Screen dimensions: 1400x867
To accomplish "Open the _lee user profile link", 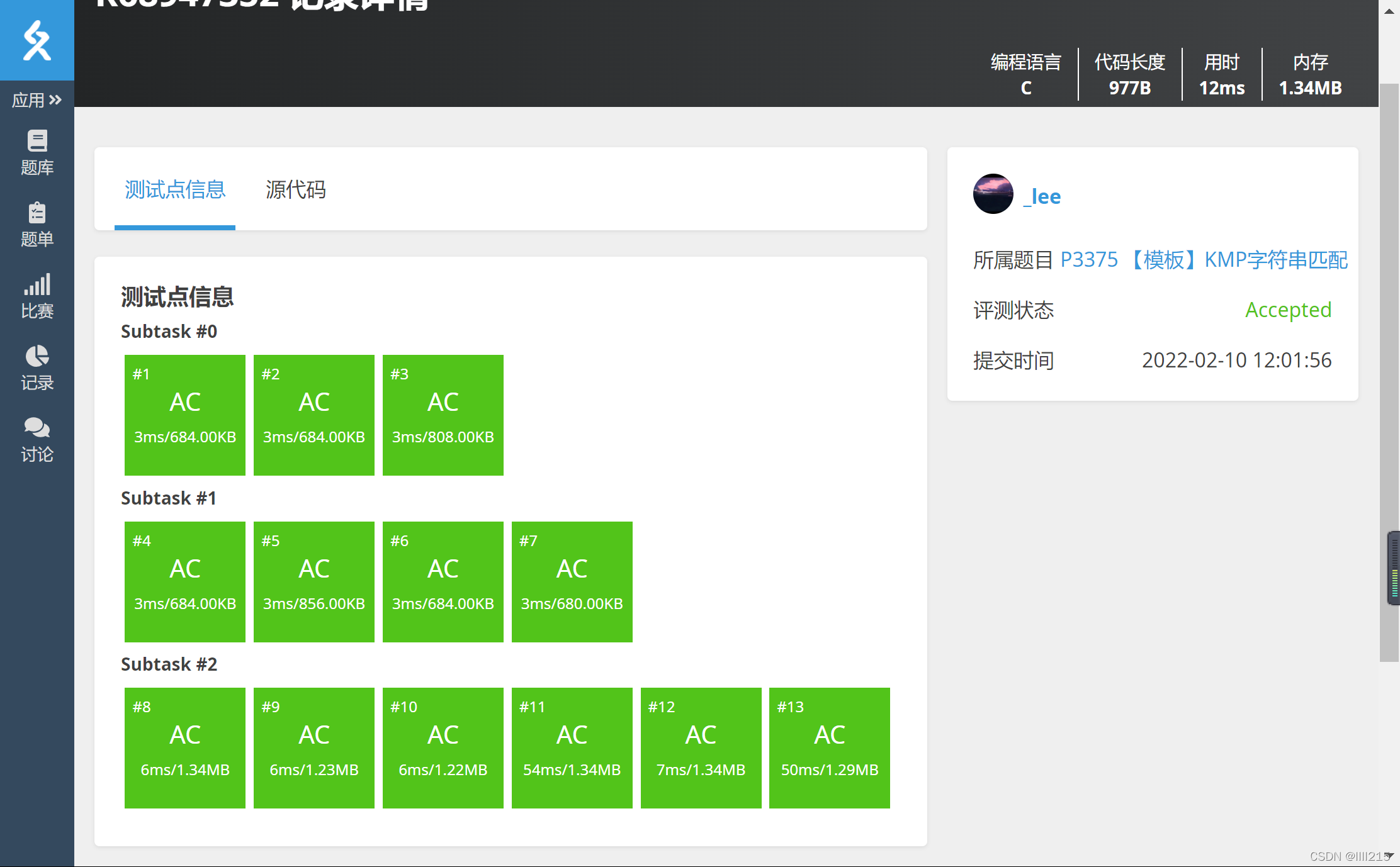I will [1042, 196].
